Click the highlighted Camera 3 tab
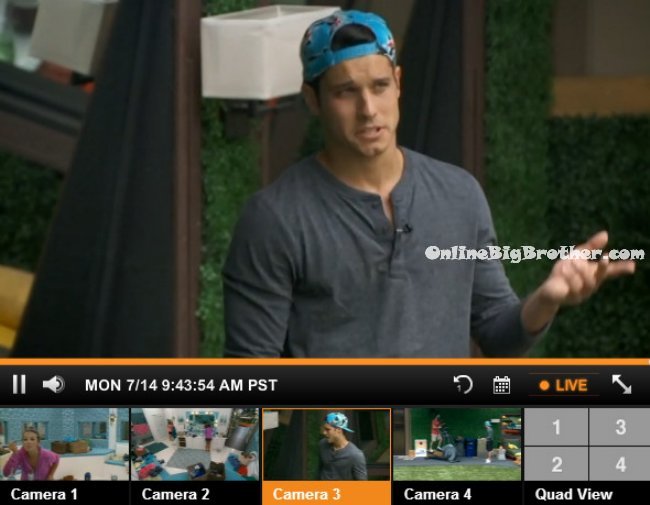The image size is (650, 505). coord(326,493)
